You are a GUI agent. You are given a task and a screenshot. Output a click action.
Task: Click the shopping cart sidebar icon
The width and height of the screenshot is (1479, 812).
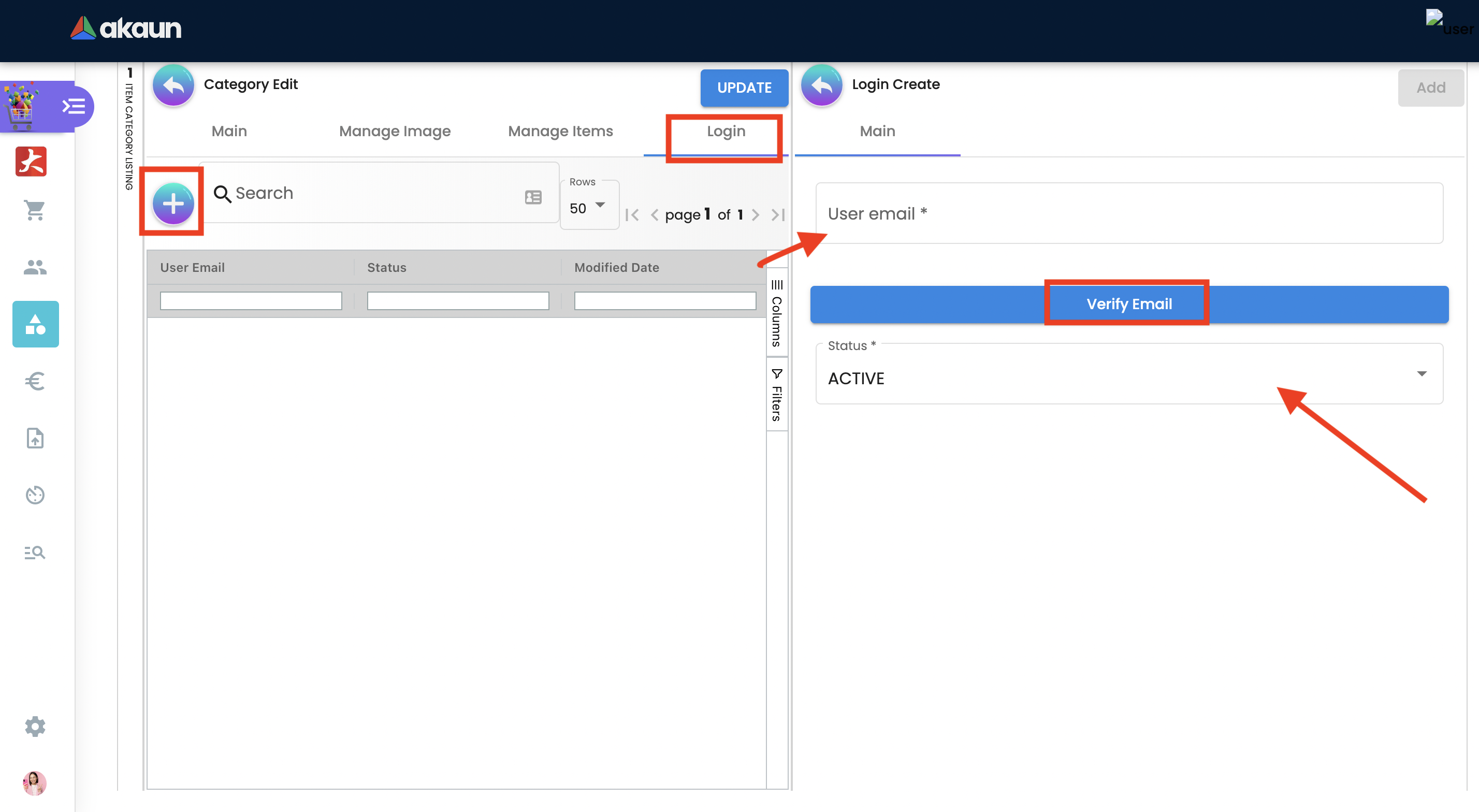[35, 210]
